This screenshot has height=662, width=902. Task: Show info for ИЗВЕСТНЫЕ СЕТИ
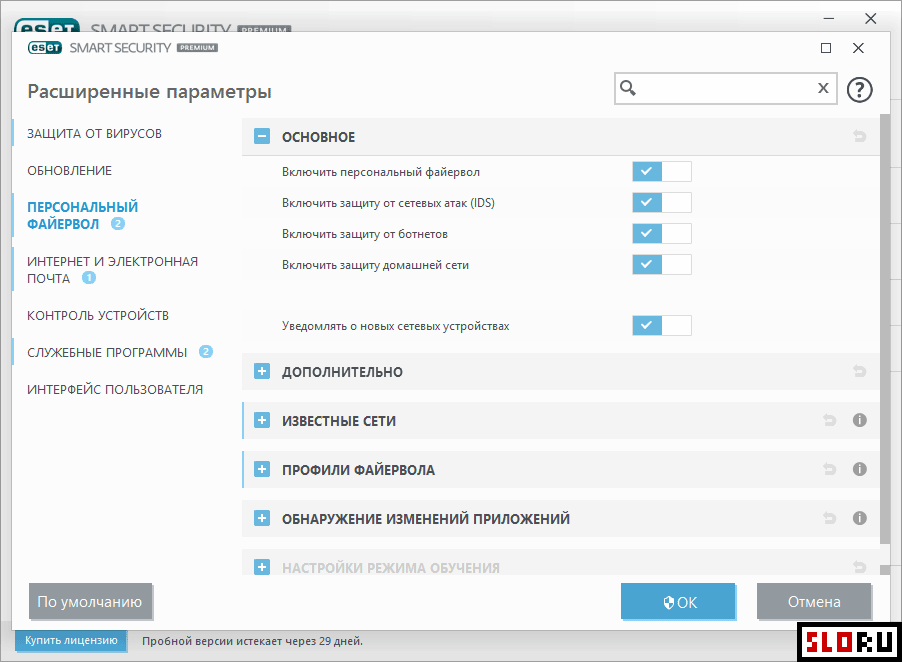click(859, 420)
